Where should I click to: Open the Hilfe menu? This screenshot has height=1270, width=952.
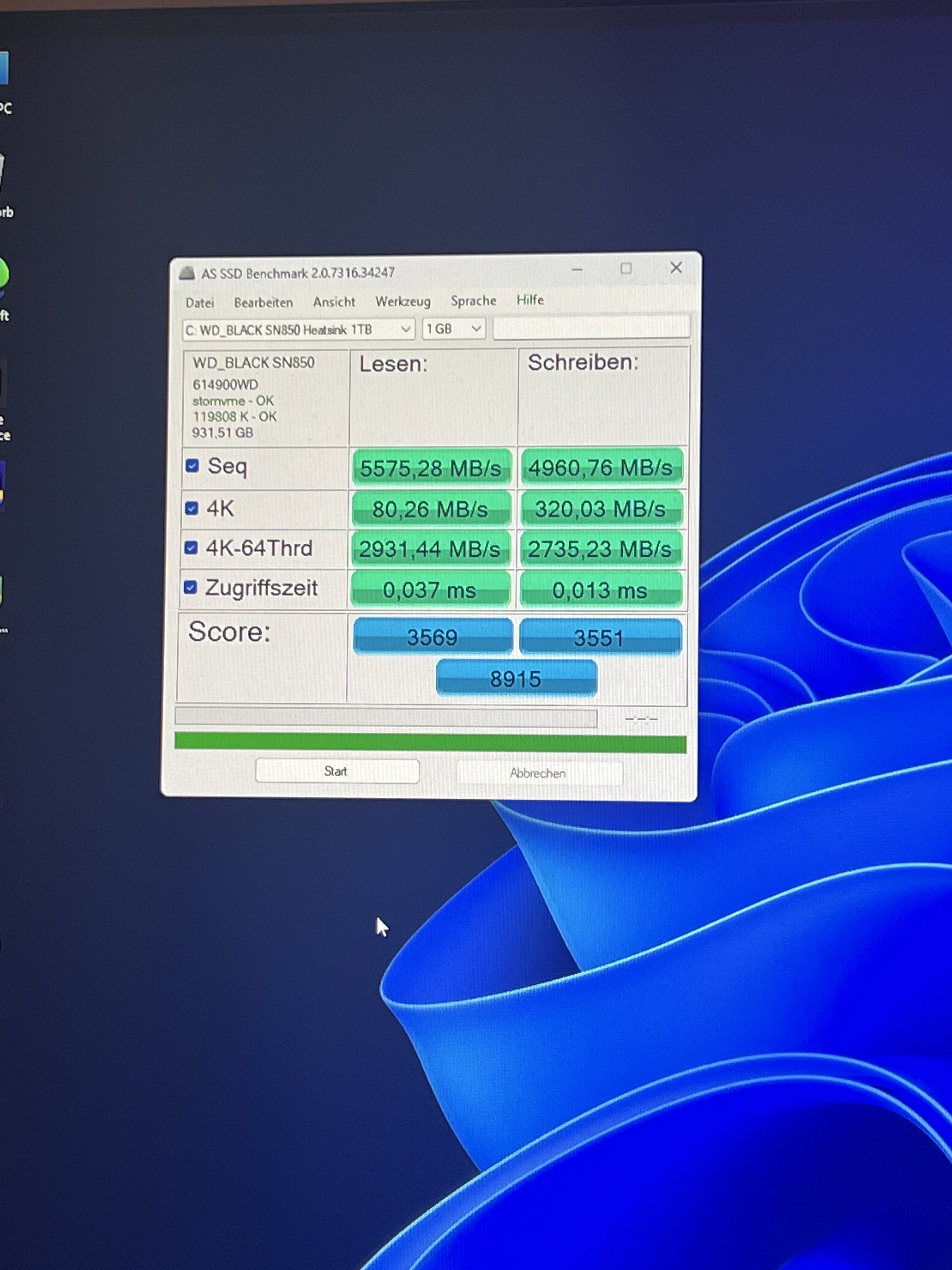(530, 300)
